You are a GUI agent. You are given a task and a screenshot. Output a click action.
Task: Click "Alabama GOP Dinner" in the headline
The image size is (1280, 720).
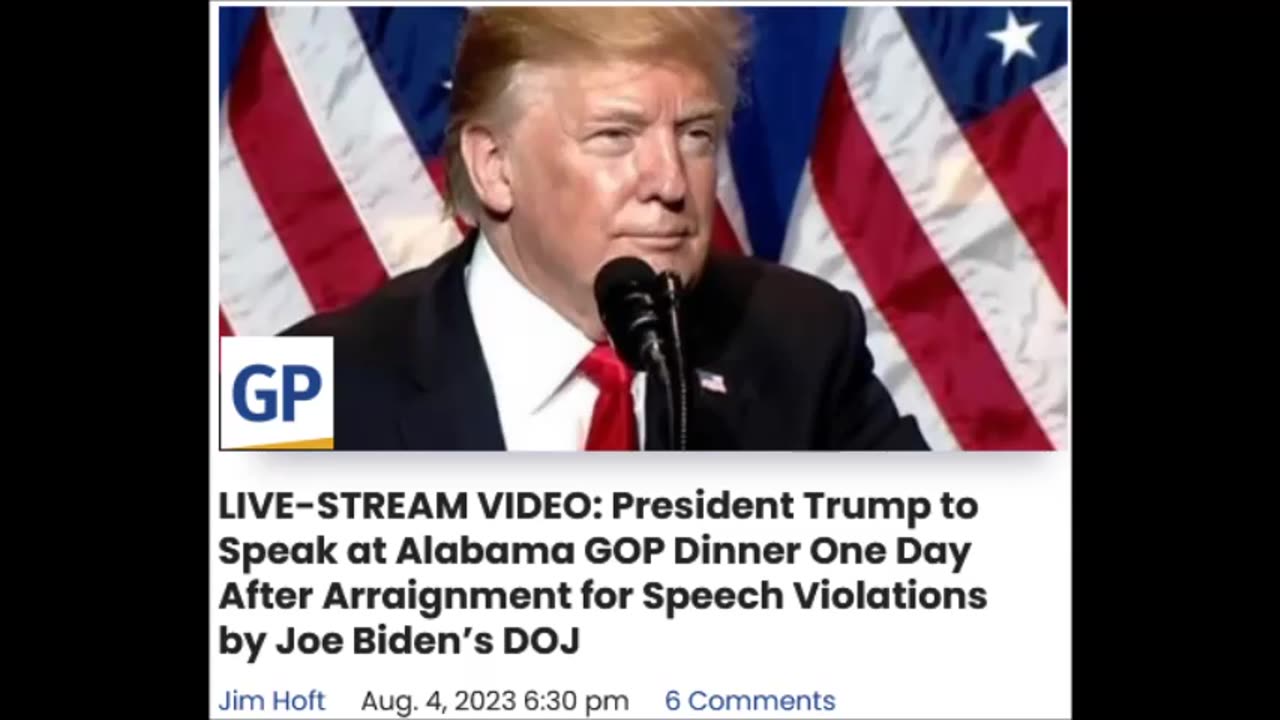(x=598, y=551)
